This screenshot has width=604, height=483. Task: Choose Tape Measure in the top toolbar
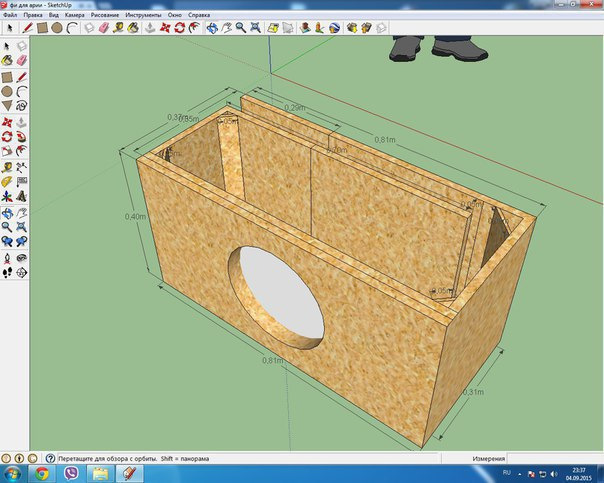point(118,28)
